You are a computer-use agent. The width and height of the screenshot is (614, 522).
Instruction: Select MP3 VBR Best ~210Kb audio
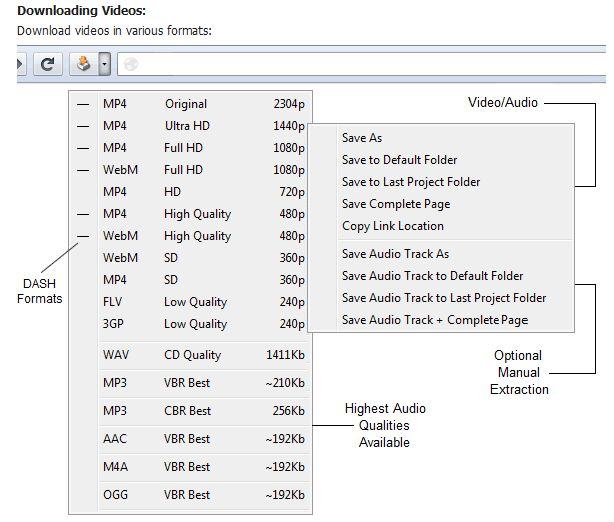click(x=191, y=383)
